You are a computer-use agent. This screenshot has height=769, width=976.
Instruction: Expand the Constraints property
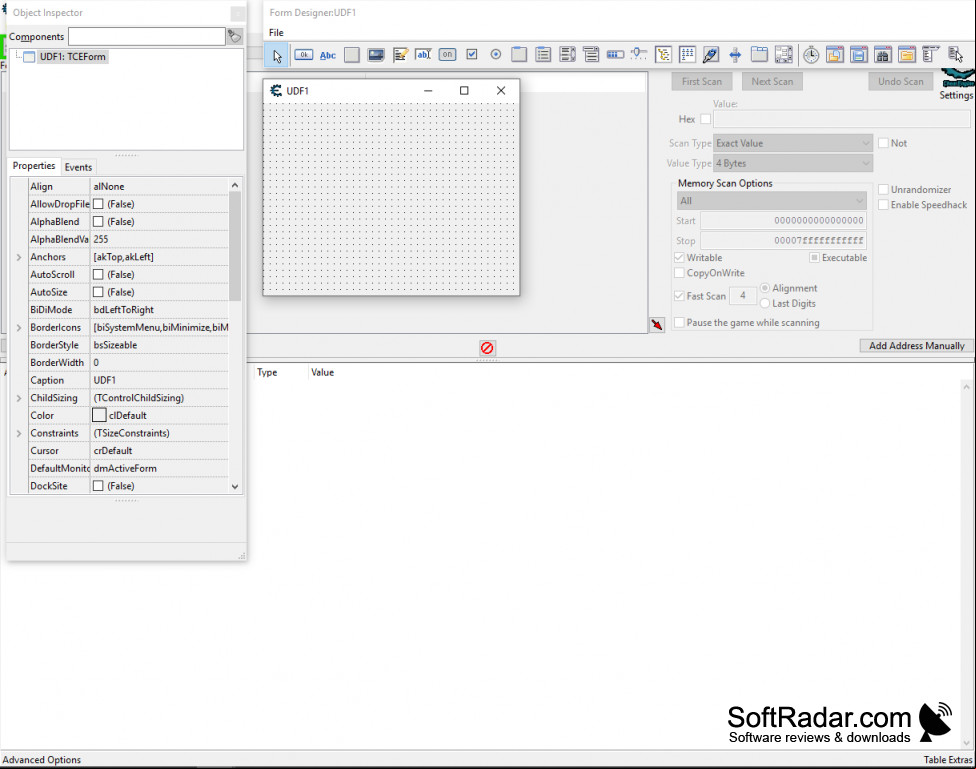tap(19, 433)
